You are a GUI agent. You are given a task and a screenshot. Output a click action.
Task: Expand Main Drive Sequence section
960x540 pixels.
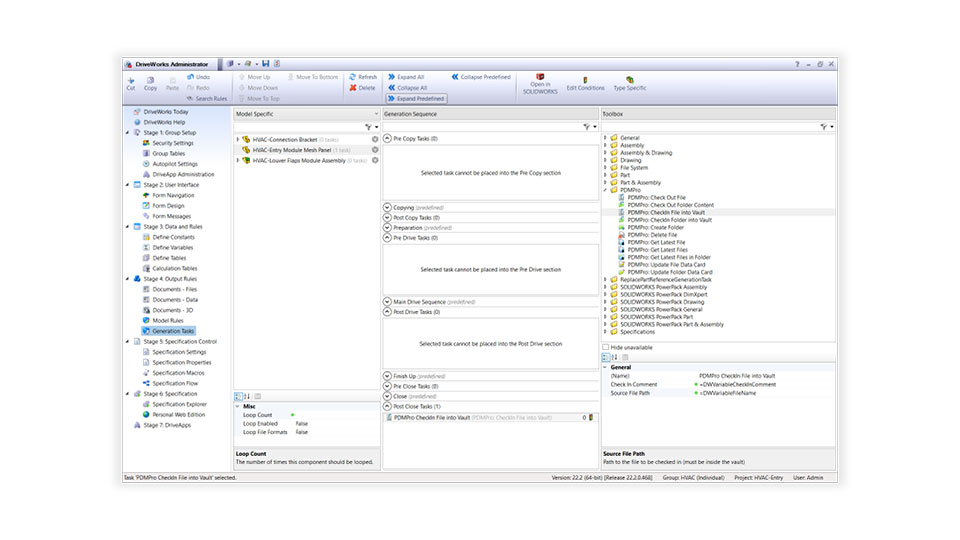tap(388, 302)
